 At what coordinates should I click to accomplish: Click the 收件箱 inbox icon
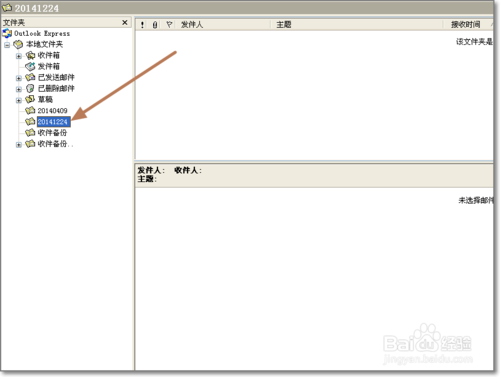[30, 55]
